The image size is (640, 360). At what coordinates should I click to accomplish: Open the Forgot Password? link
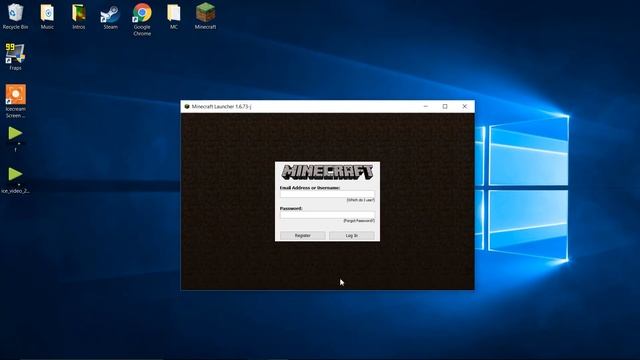[359, 220]
